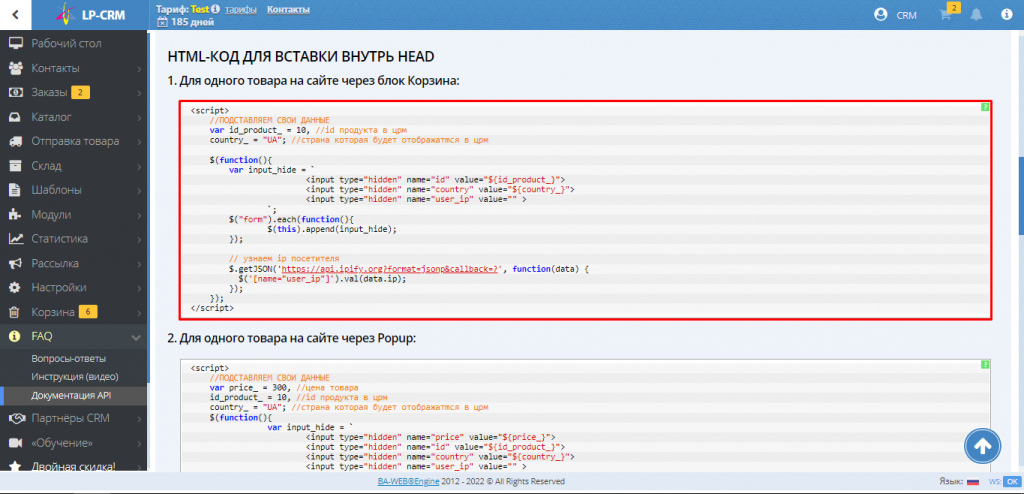The width and height of the screenshot is (1024, 494).
Task: Click the Рассылка megaphone icon
Action: [16, 263]
